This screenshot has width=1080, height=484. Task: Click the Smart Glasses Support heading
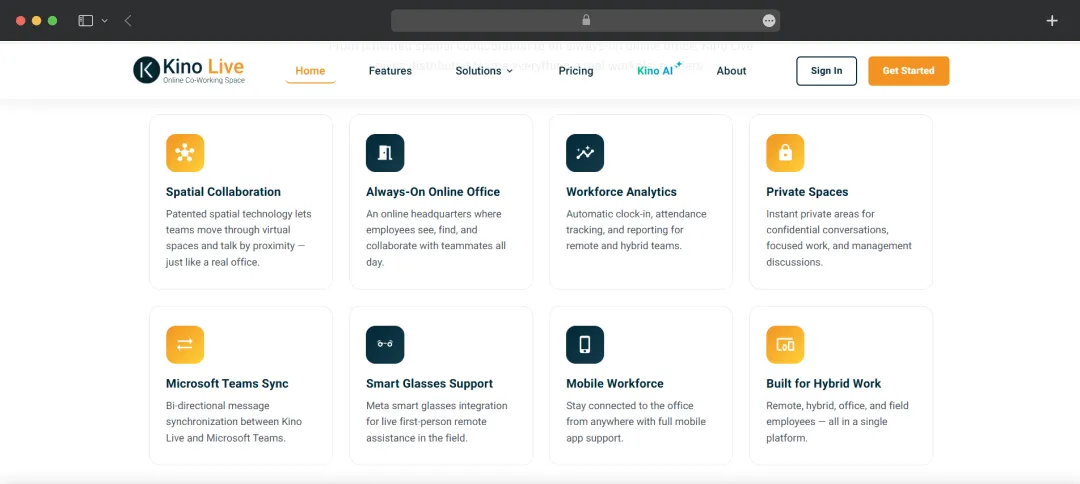point(430,383)
